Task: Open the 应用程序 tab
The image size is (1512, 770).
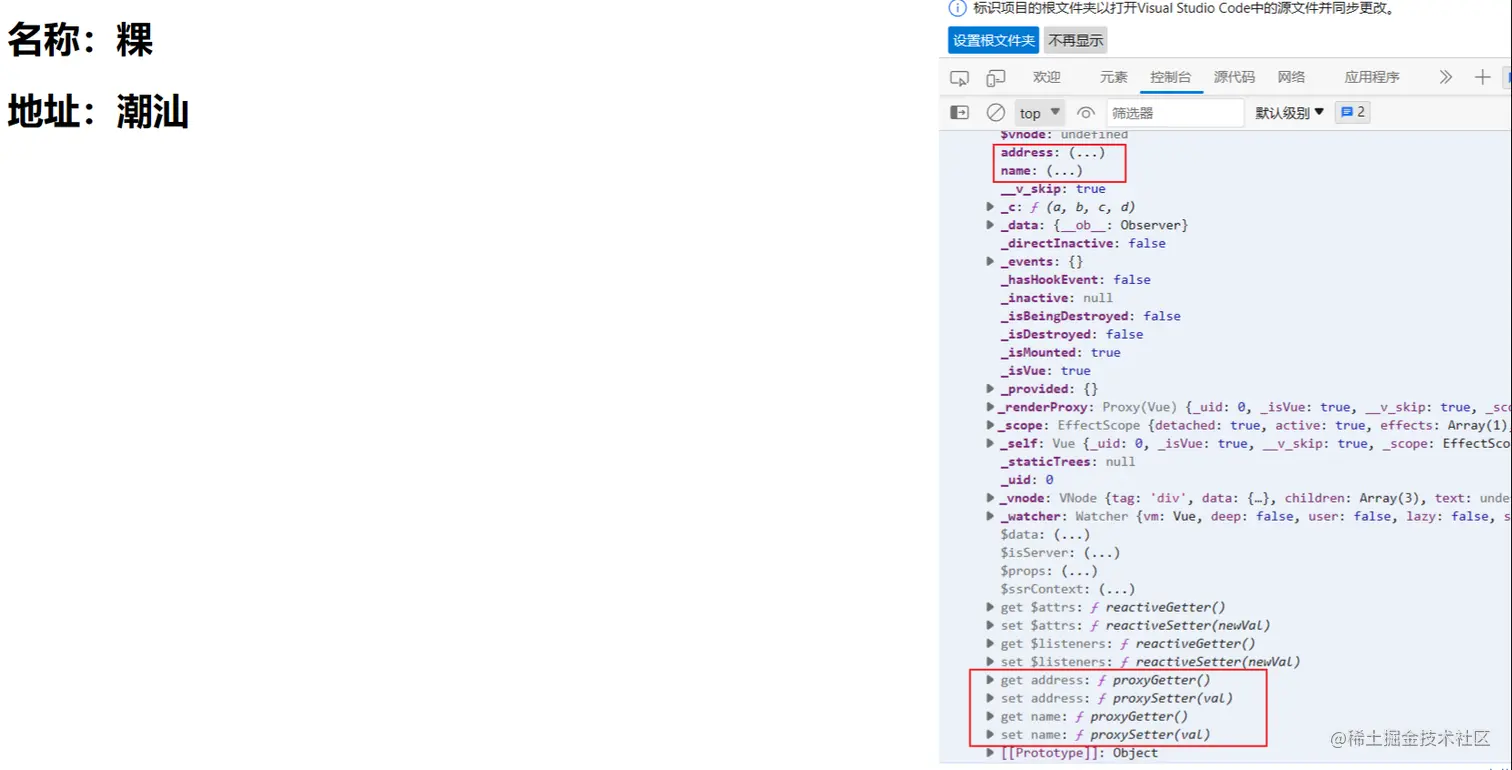Action: pos(1371,77)
